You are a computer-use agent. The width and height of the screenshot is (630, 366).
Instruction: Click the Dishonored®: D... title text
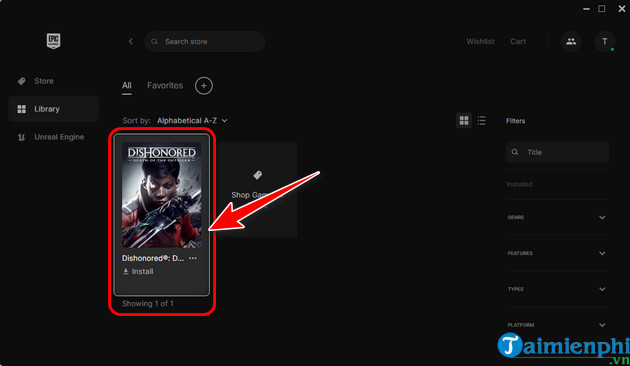coord(153,258)
